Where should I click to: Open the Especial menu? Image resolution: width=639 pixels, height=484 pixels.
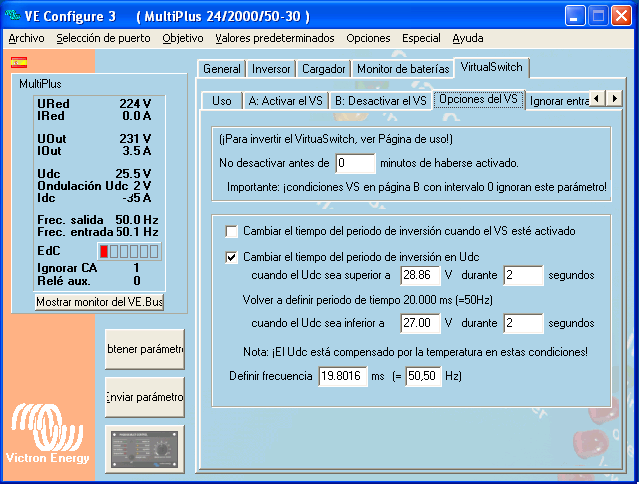tap(421, 38)
